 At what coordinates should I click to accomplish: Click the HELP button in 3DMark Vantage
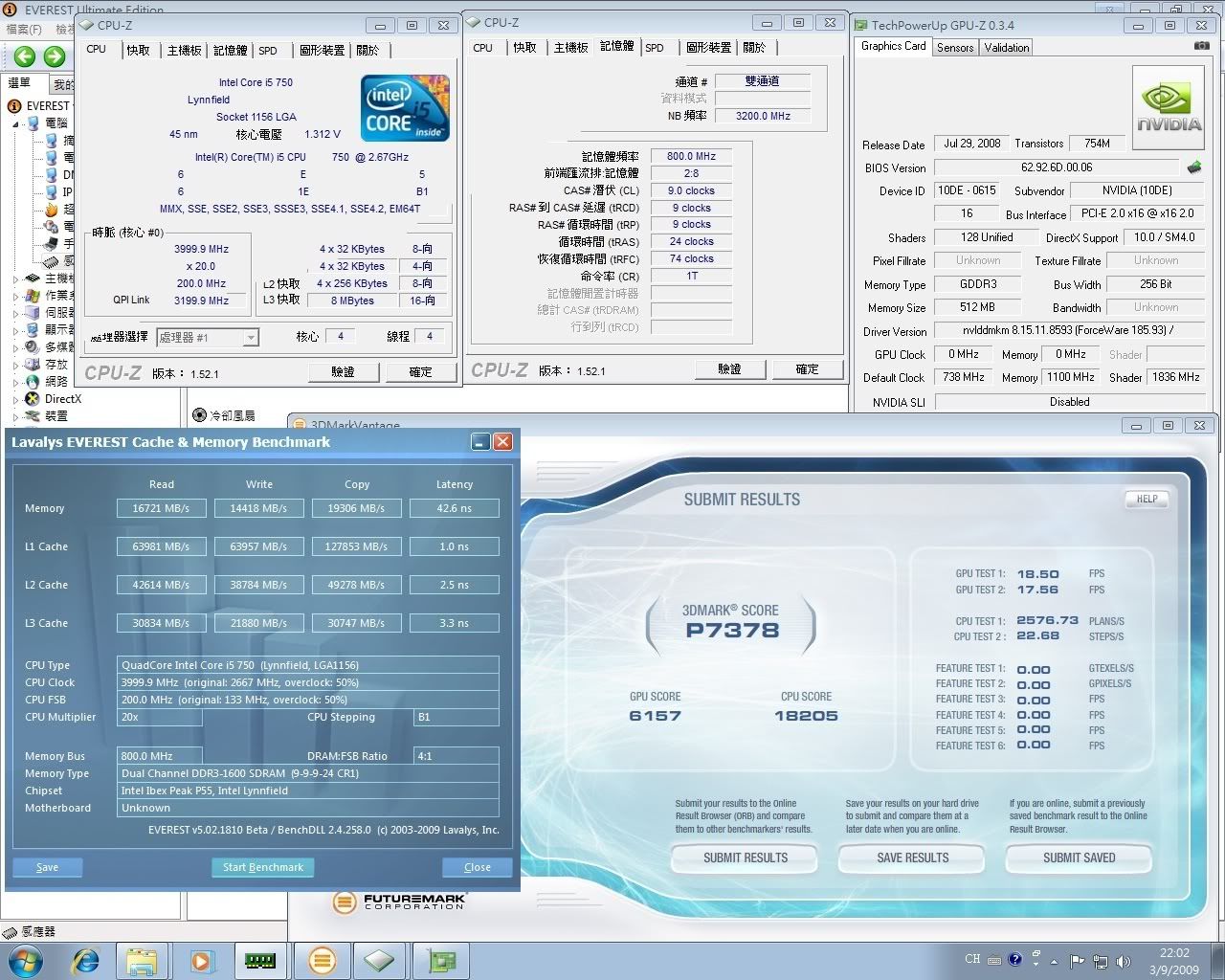[x=1147, y=499]
